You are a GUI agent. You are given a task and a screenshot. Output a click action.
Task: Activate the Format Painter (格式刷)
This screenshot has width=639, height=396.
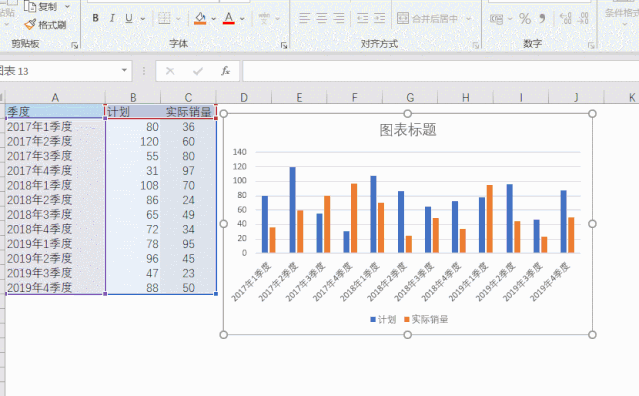45,25
